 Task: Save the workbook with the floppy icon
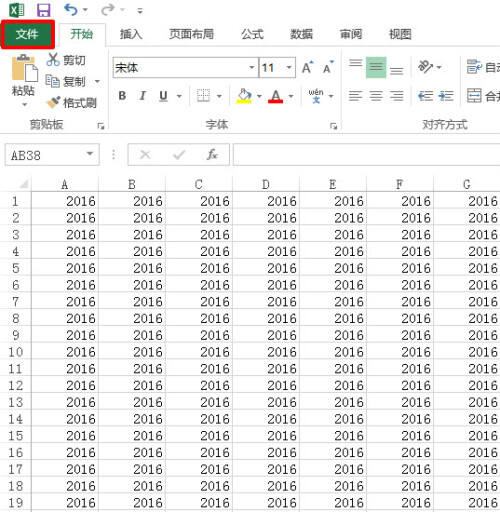point(44,10)
